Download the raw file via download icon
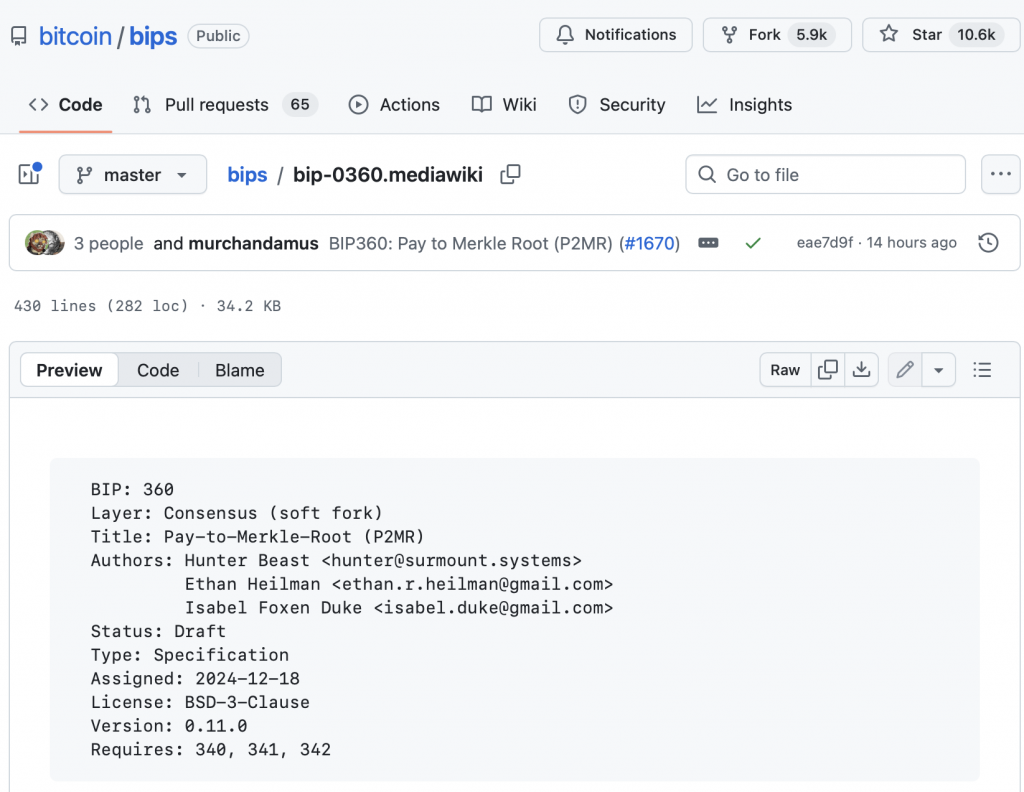 (861, 370)
